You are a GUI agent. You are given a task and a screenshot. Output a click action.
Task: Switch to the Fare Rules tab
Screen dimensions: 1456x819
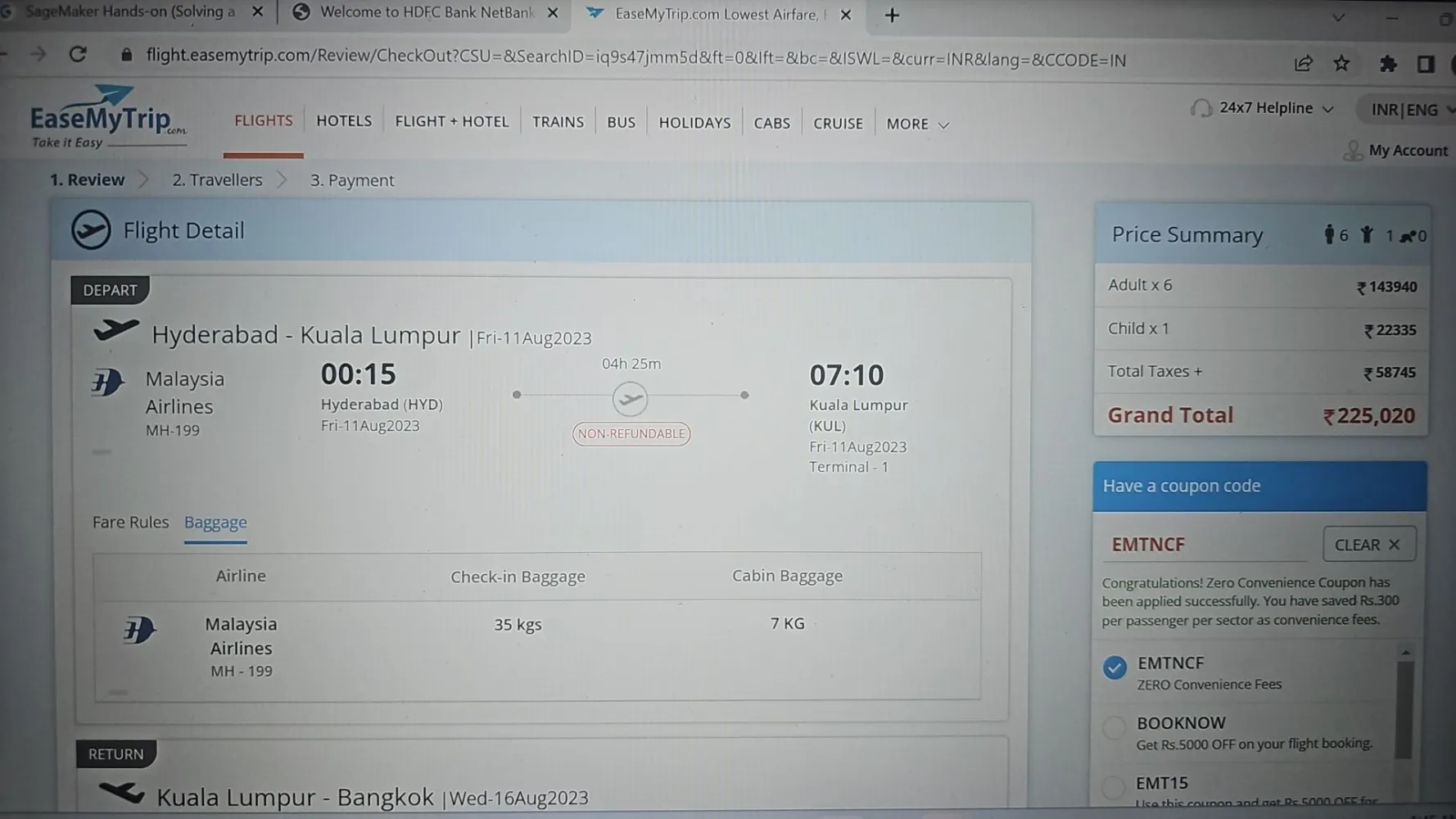click(x=130, y=522)
